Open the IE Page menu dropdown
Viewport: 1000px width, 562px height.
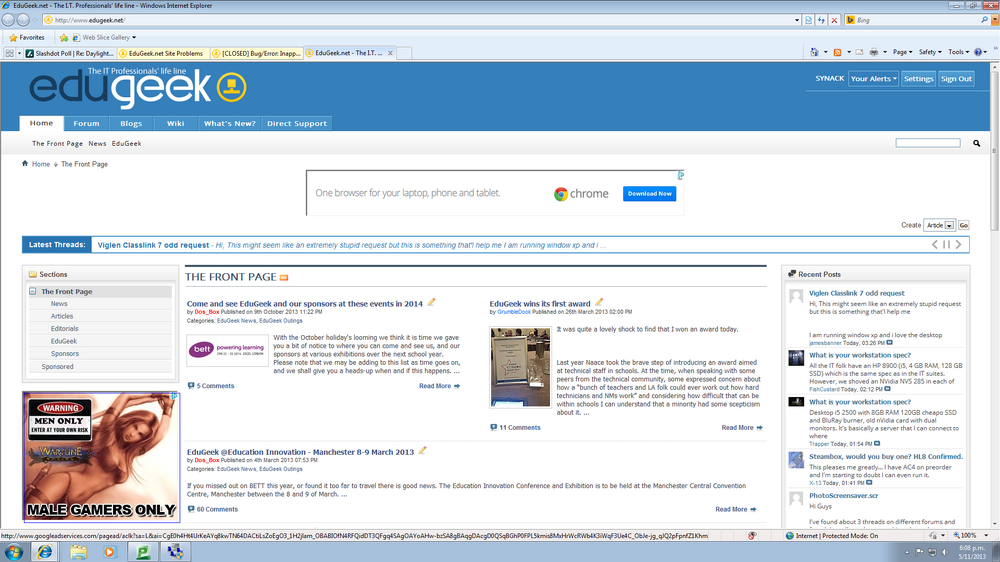point(902,52)
